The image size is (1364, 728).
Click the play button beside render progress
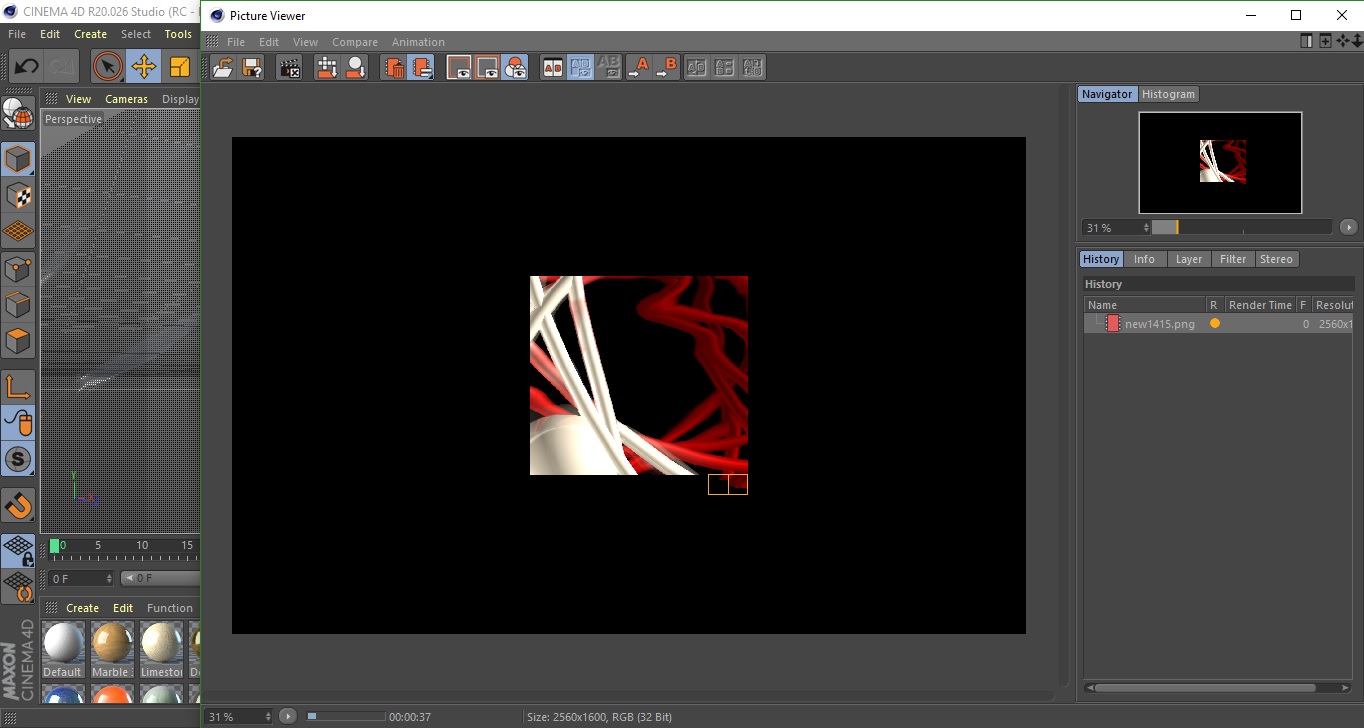[x=288, y=716]
